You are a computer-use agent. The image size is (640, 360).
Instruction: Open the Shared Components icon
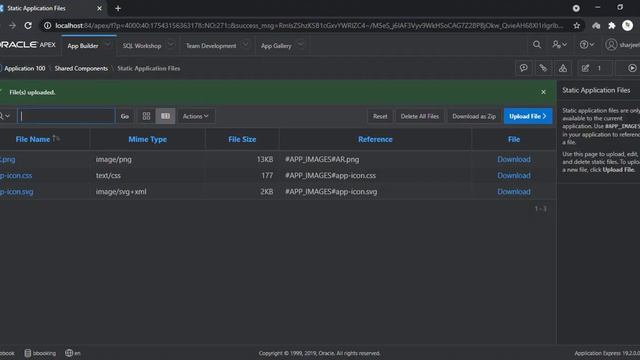[563, 68]
